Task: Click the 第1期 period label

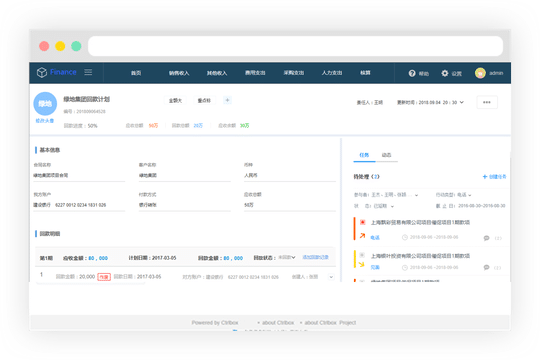Action: [46, 258]
